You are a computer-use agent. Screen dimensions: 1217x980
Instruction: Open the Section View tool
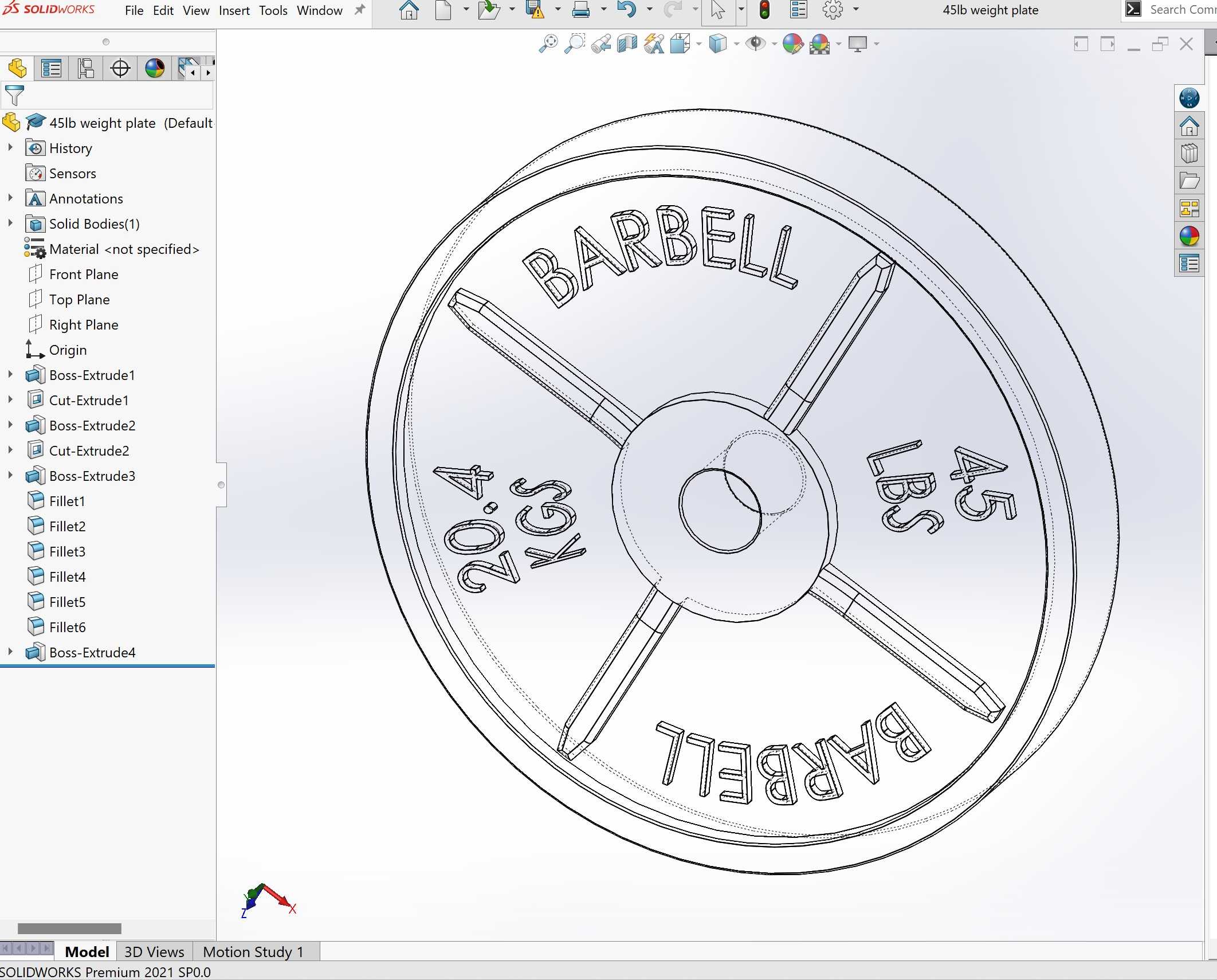(627, 44)
